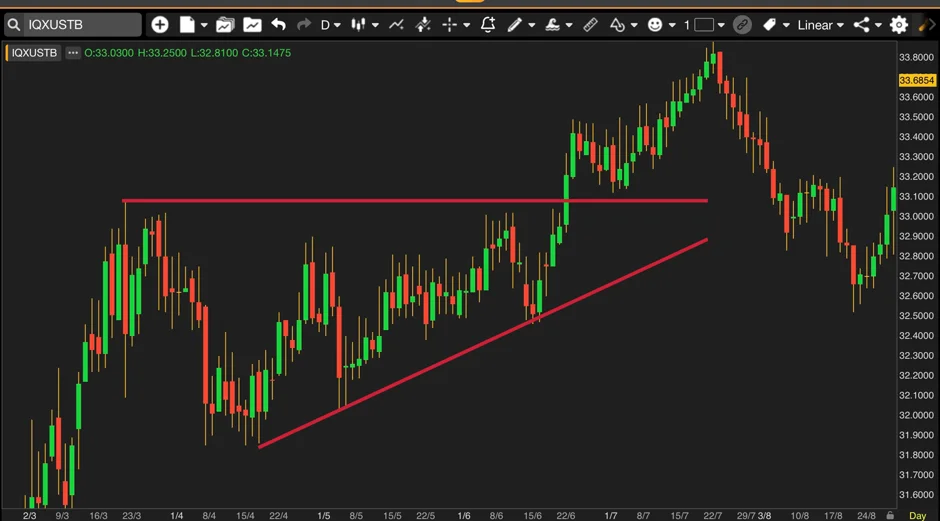Click the new document page icon
This screenshot has width=940, height=521.
(187, 25)
